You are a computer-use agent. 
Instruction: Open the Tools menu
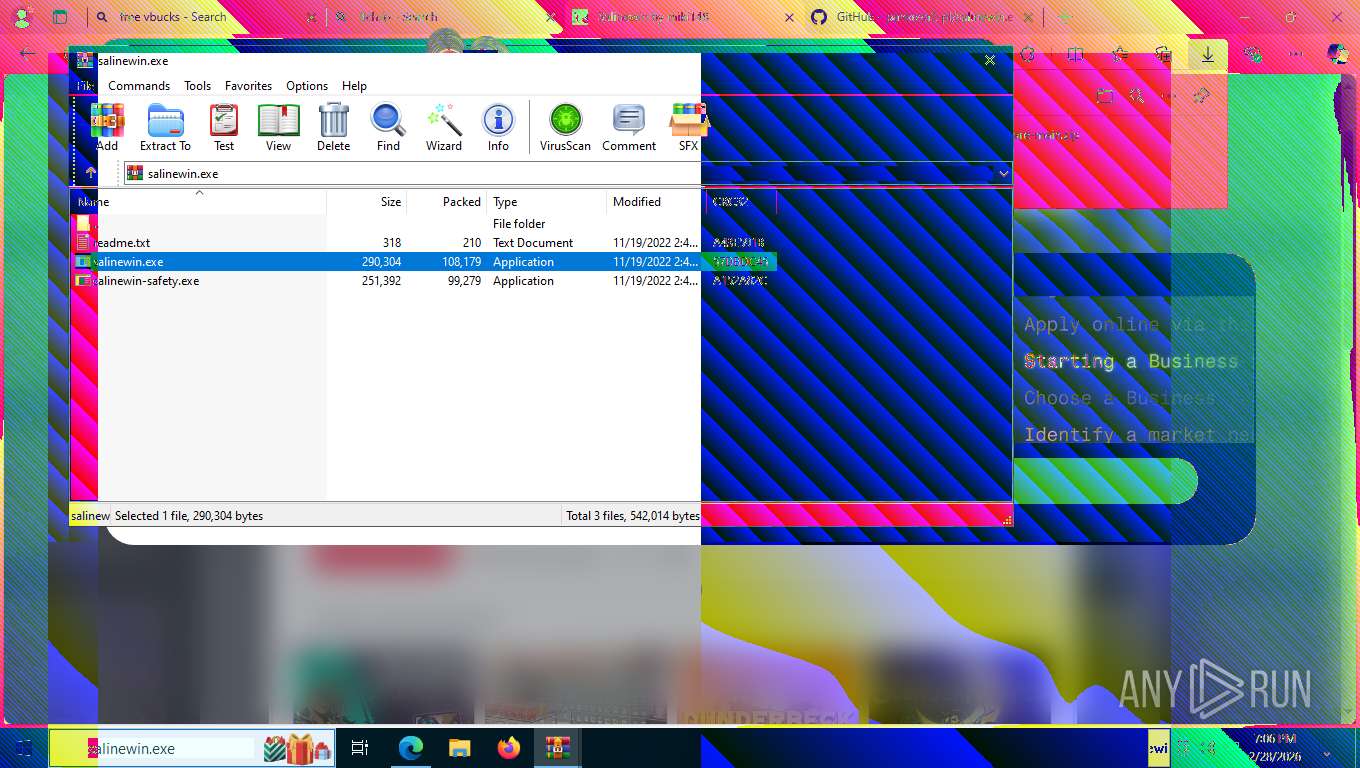197,86
